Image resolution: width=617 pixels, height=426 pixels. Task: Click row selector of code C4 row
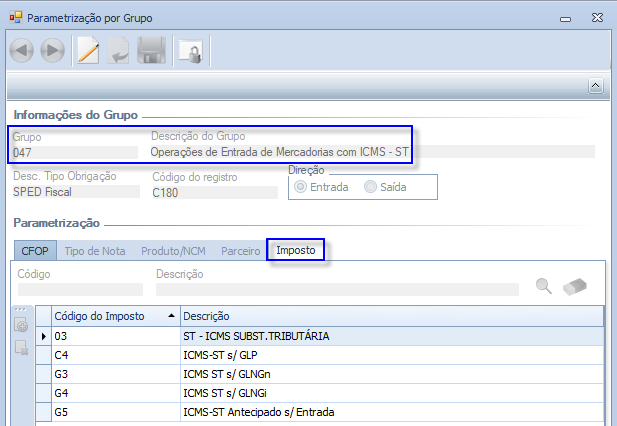pyautogui.click(x=43, y=355)
